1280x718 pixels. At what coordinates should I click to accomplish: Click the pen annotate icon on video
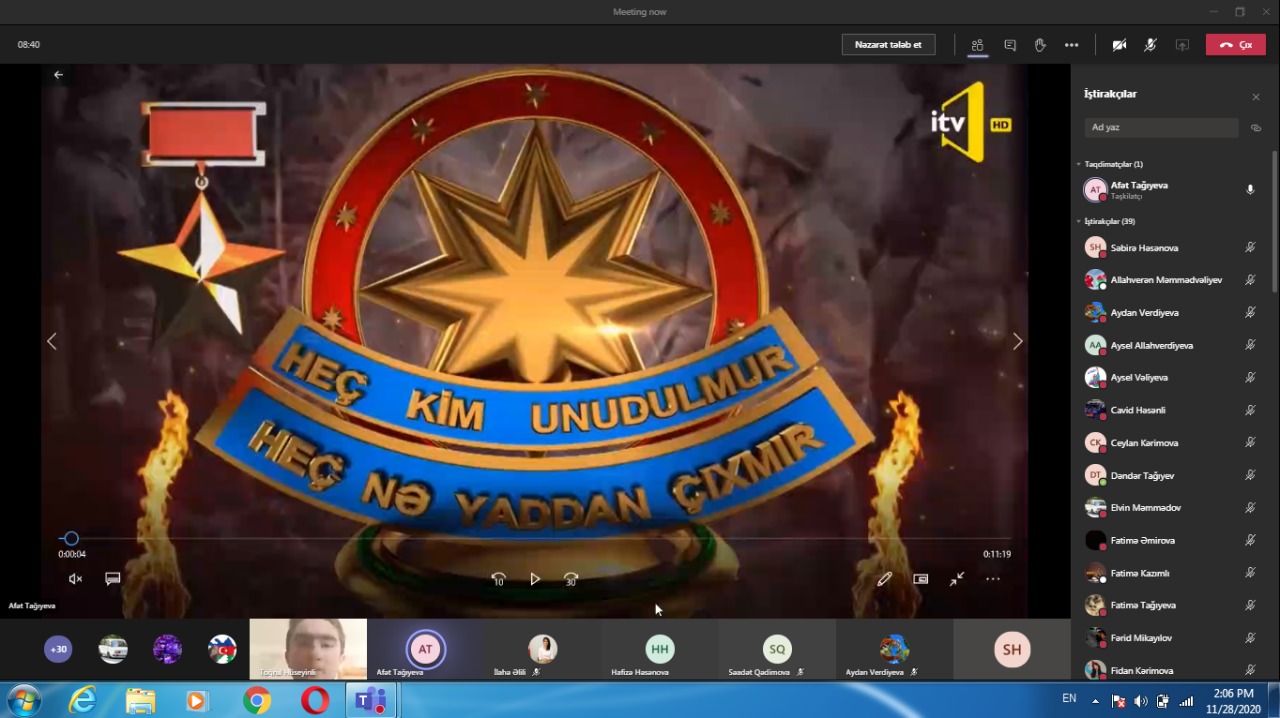point(884,578)
